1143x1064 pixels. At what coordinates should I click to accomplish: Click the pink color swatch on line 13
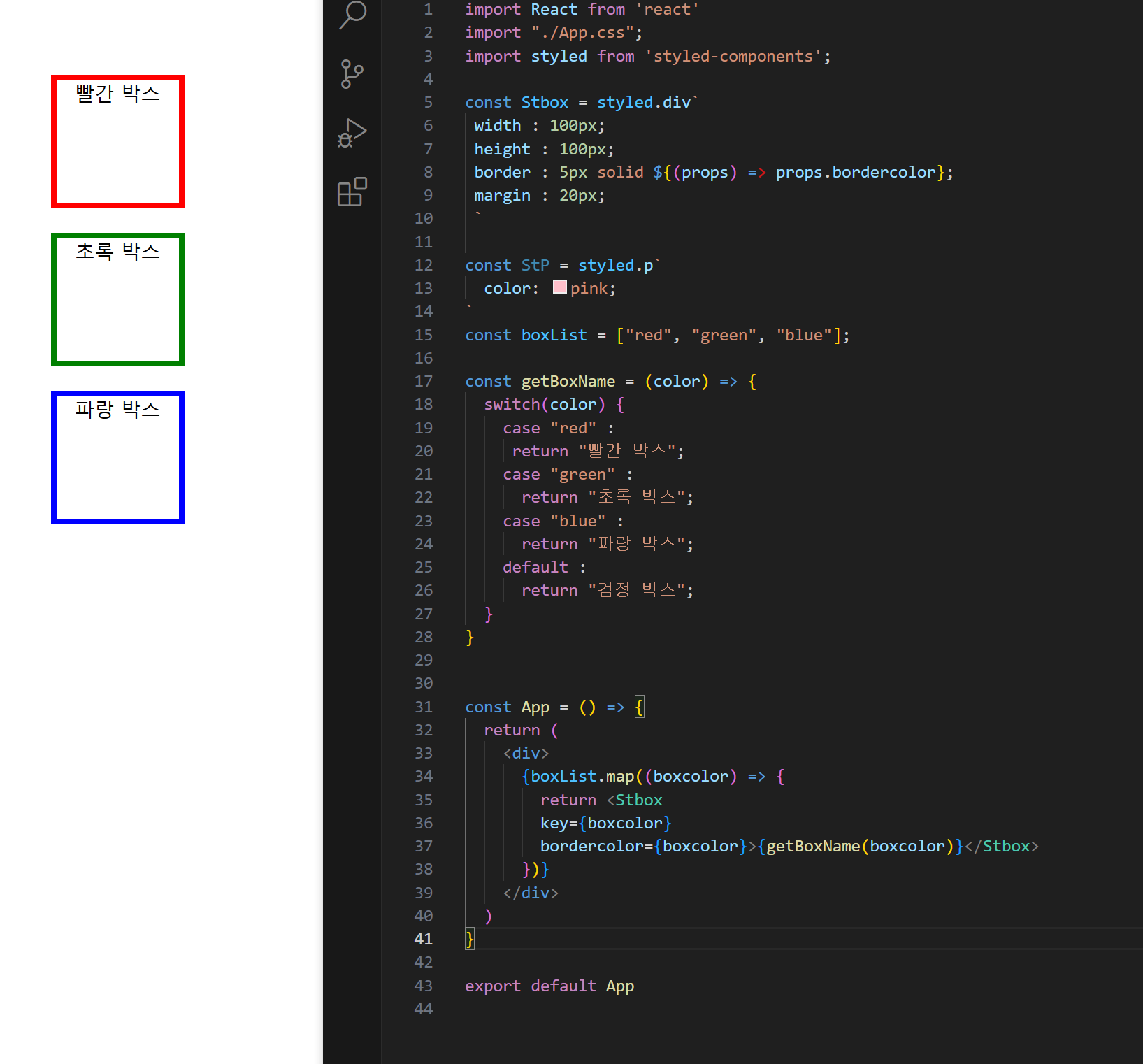(560, 287)
